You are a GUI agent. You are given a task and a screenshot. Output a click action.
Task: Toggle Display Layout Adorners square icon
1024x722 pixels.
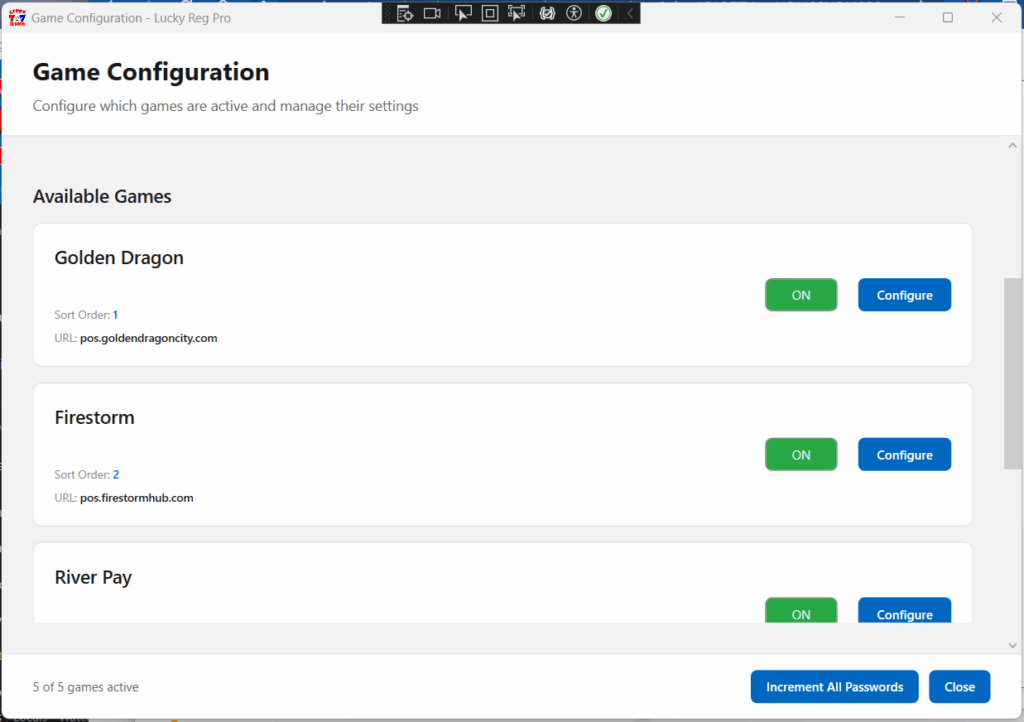coord(490,13)
